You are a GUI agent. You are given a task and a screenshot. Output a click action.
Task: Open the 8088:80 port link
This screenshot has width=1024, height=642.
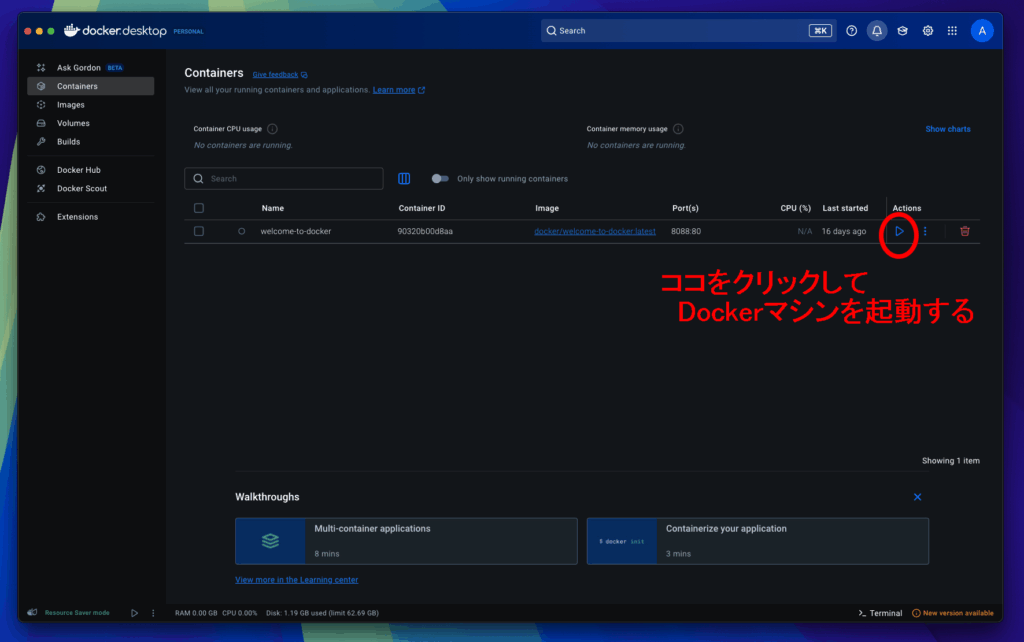(x=686, y=231)
